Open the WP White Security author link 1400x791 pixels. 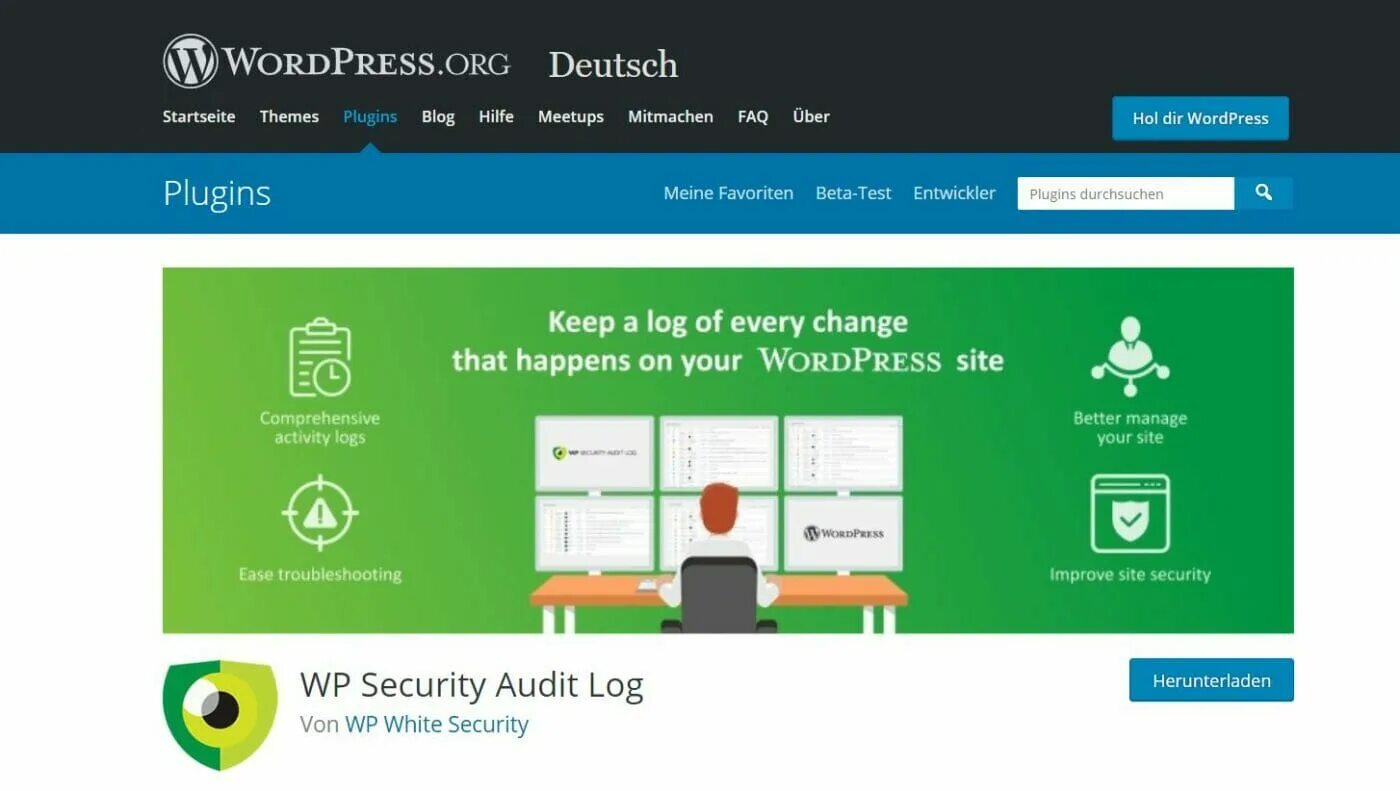coord(437,724)
